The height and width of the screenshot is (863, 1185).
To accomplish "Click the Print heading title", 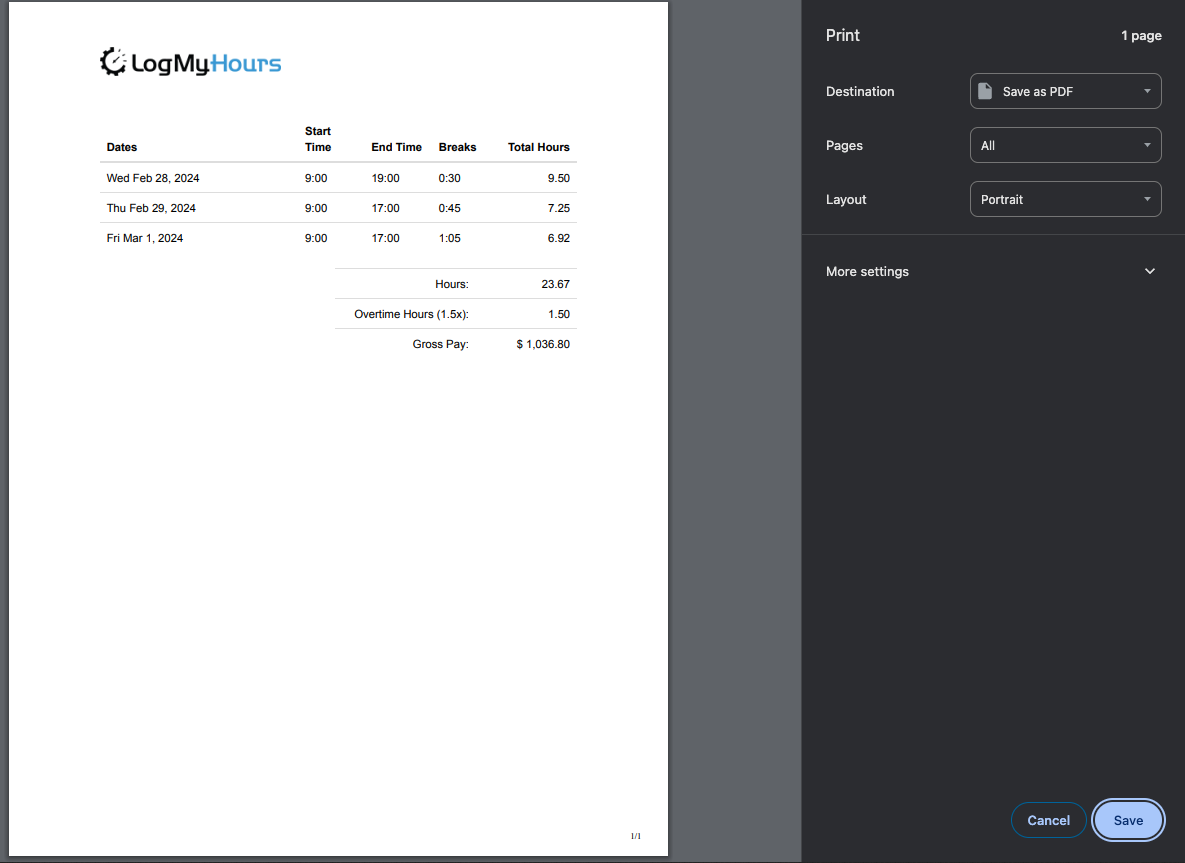I will coord(842,35).
